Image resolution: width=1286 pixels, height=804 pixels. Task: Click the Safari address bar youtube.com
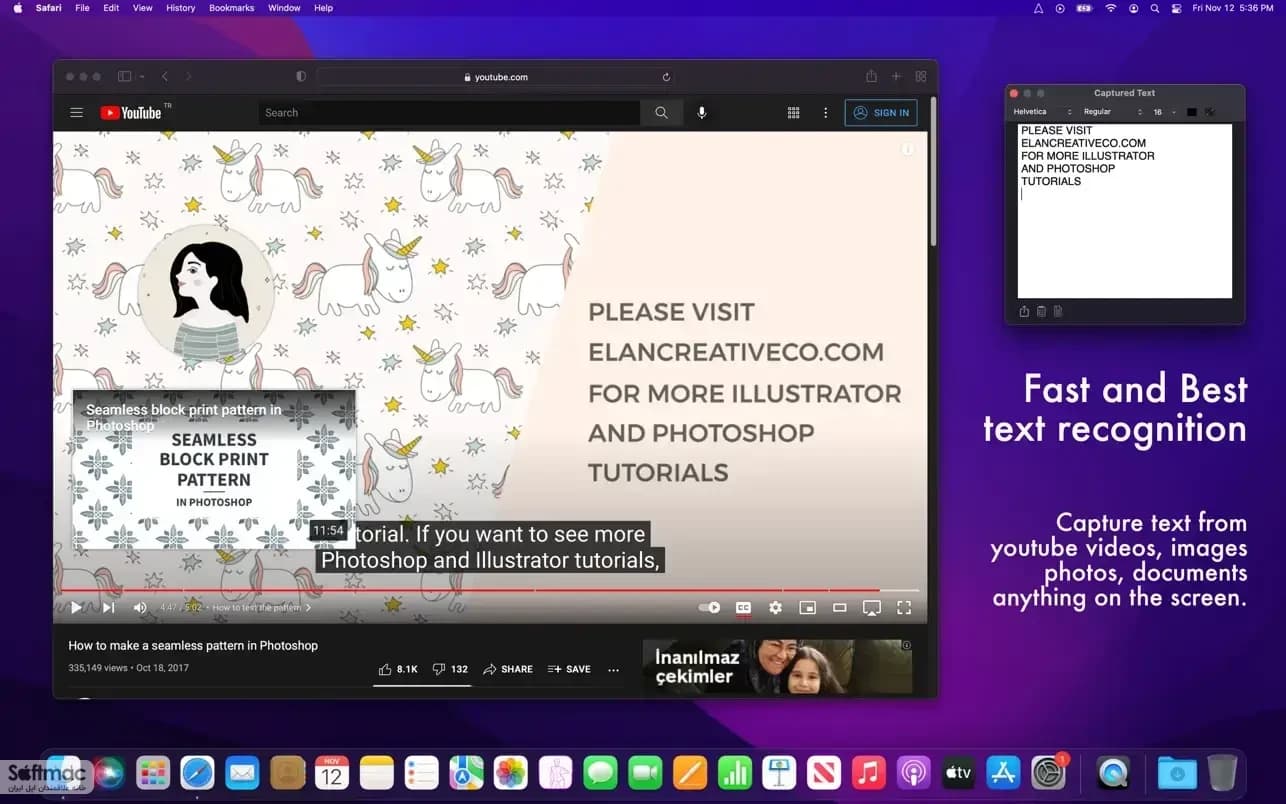point(495,77)
